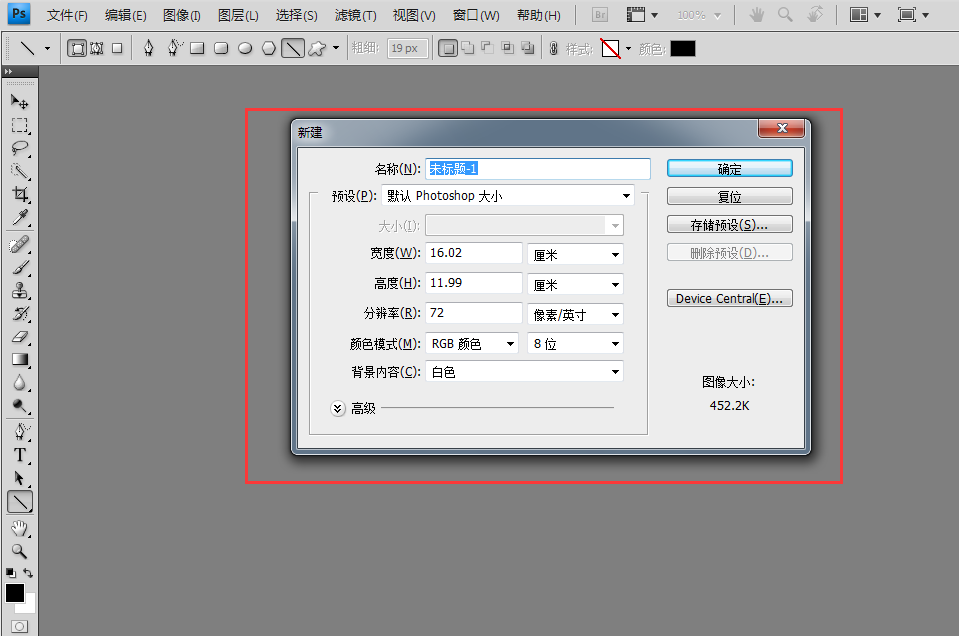Viewport: 959px width, 636px height.
Task: Open the 帮助(H) menu
Action: tap(539, 15)
